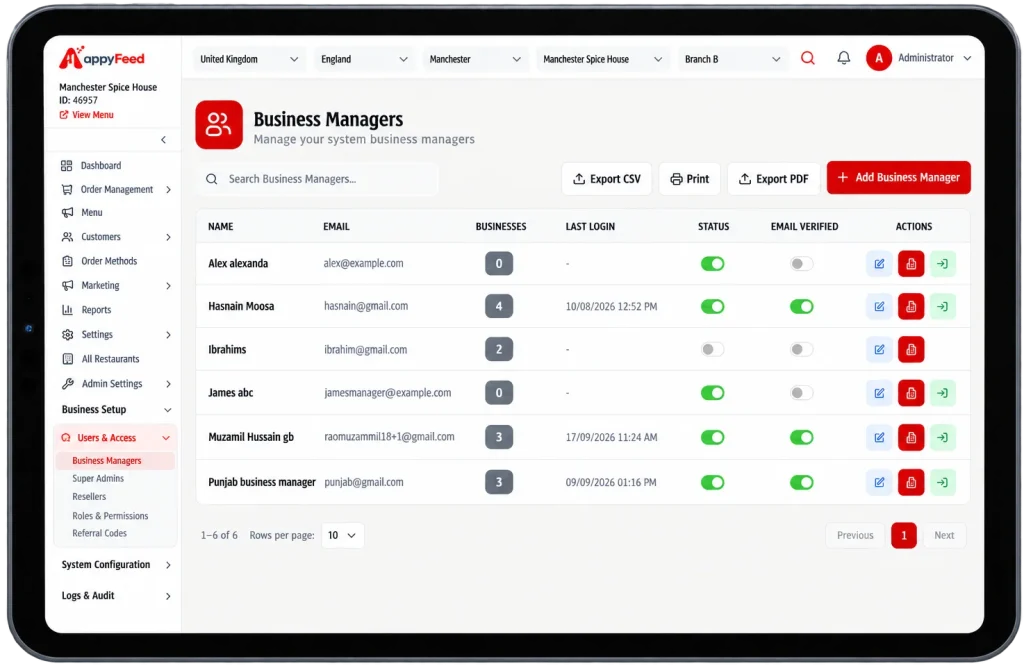
Task: Click red PDF icon for James abc
Action: point(910,393)
